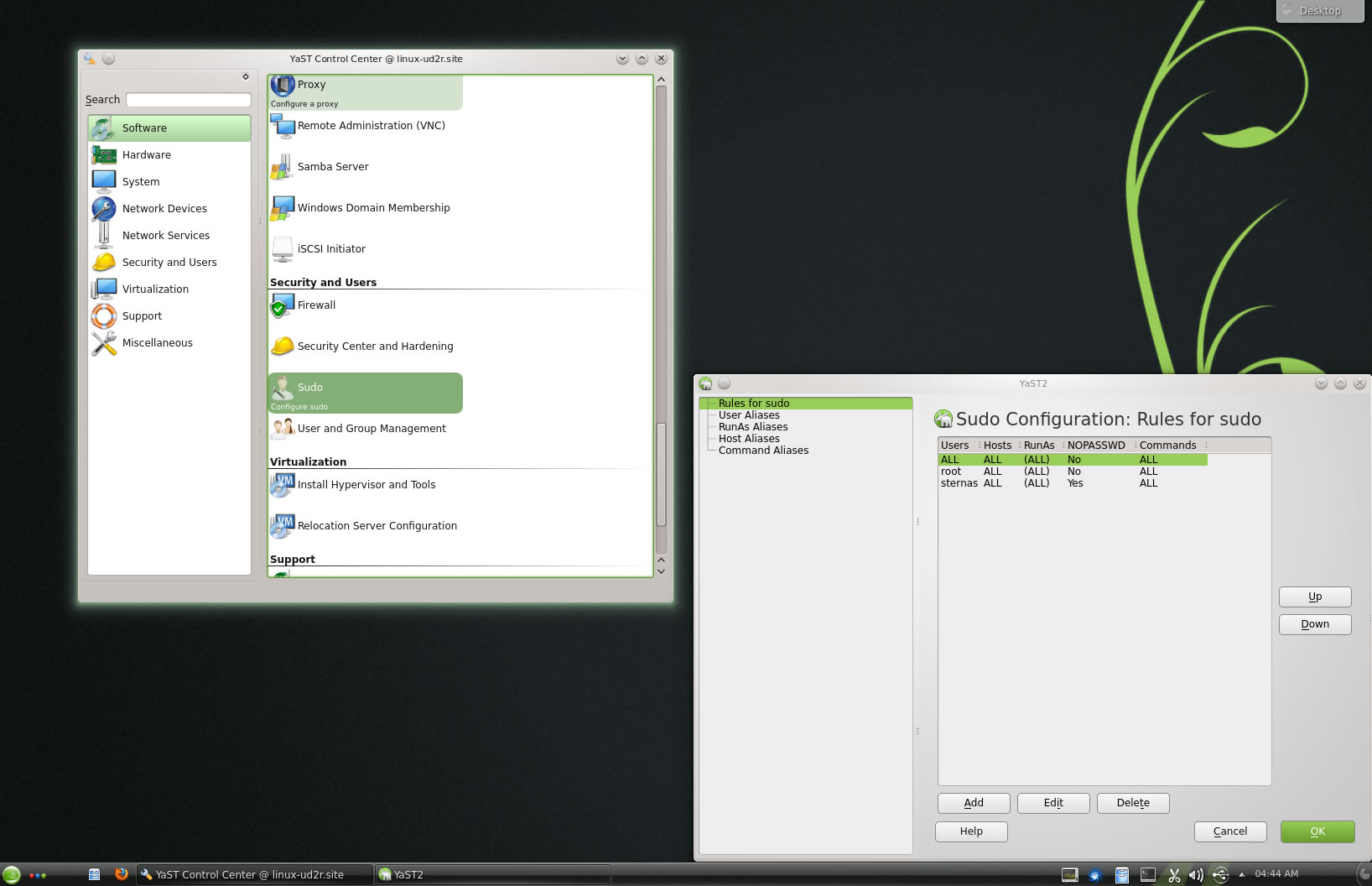Select Software category icon in sidebar
The image size is (1372, 886).
tap(104, 128)
